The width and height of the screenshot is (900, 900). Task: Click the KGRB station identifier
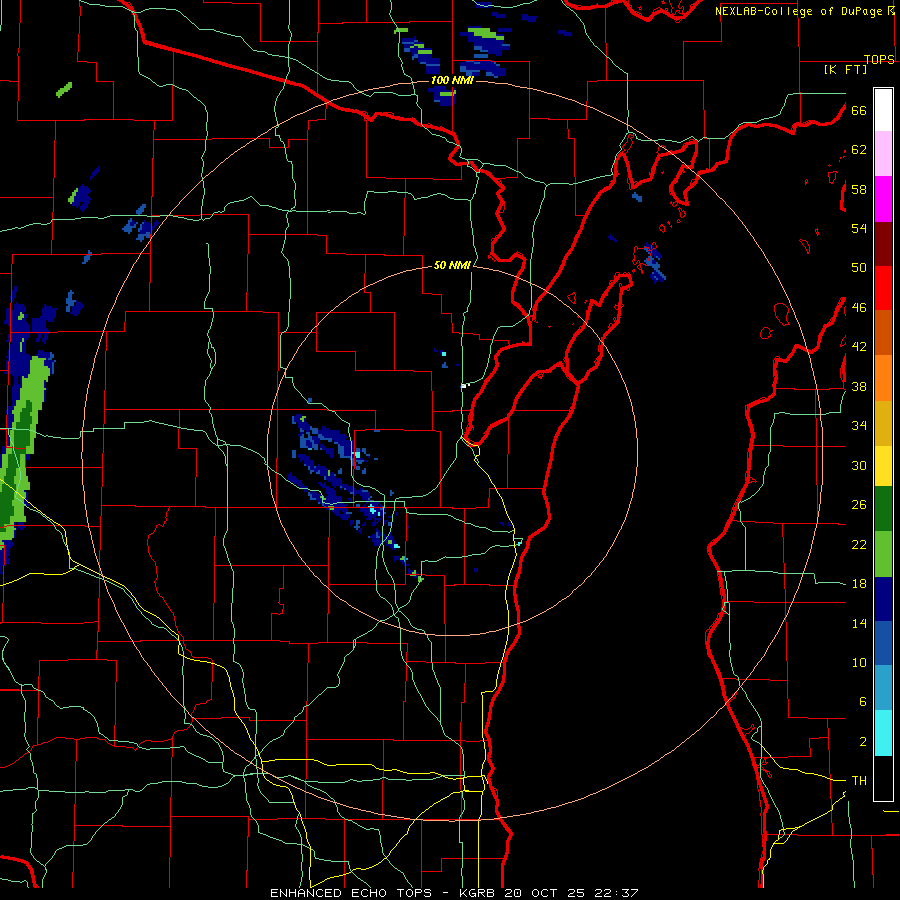point(479,893)
